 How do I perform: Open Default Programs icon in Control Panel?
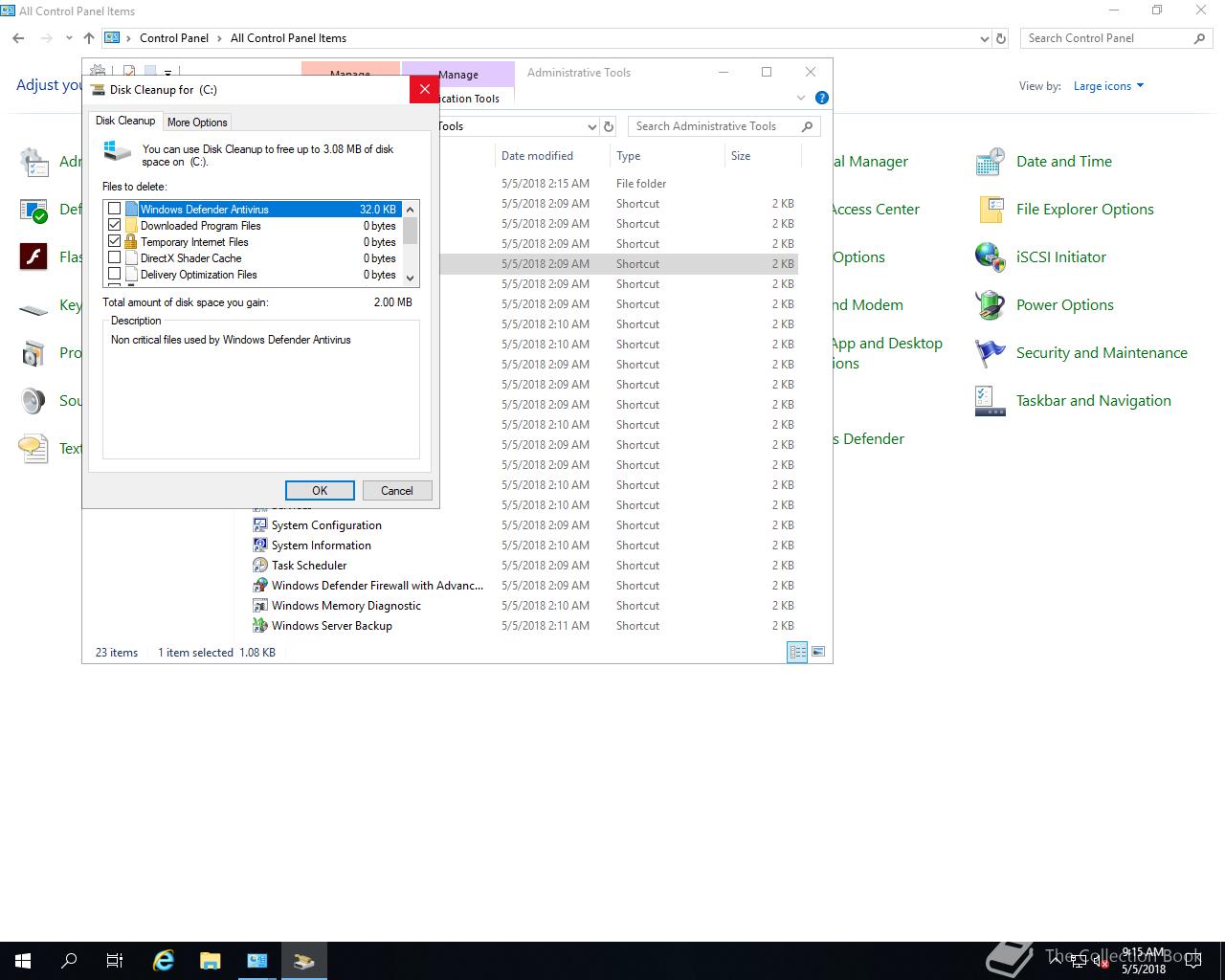click(x=33, y=210)
